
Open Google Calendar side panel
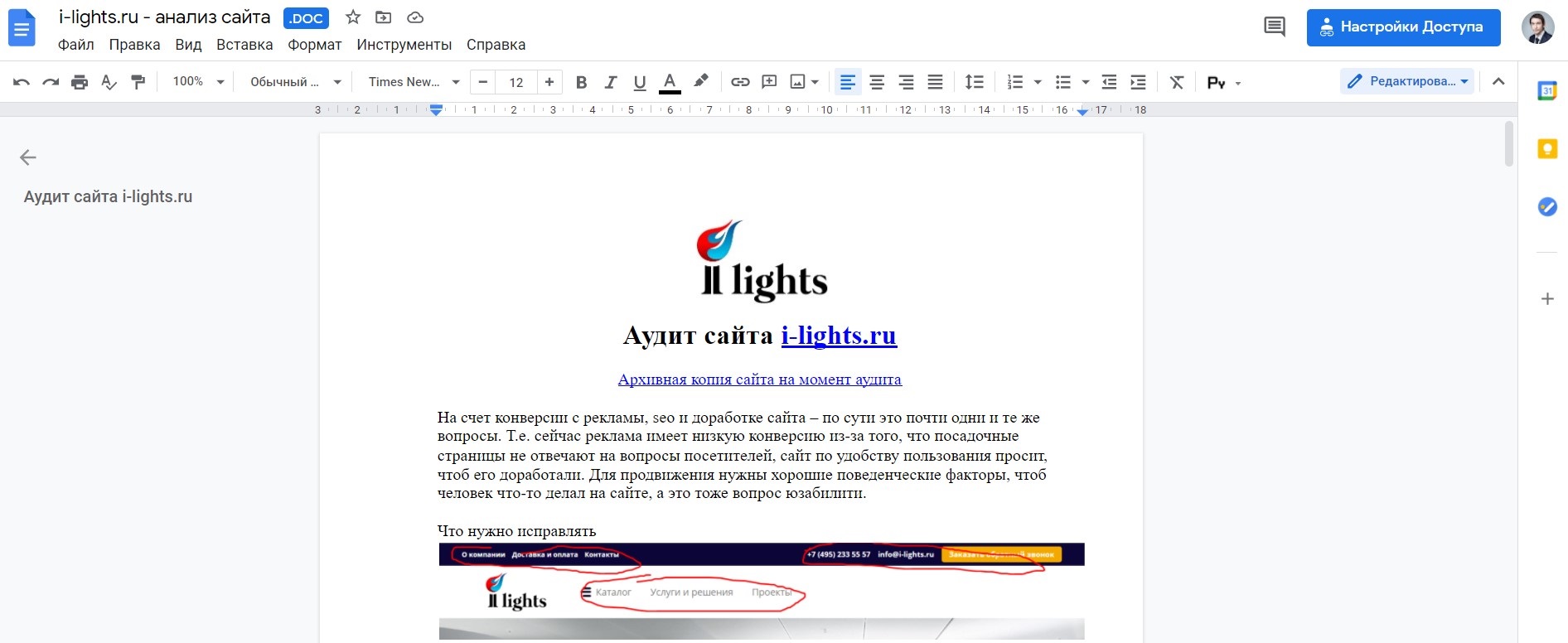(1546, 91)
